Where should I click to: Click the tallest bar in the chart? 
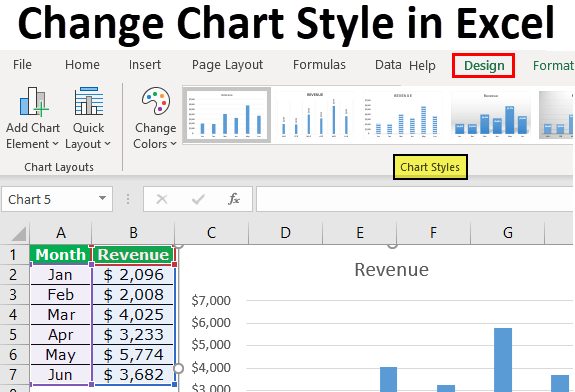coord(503,360)
